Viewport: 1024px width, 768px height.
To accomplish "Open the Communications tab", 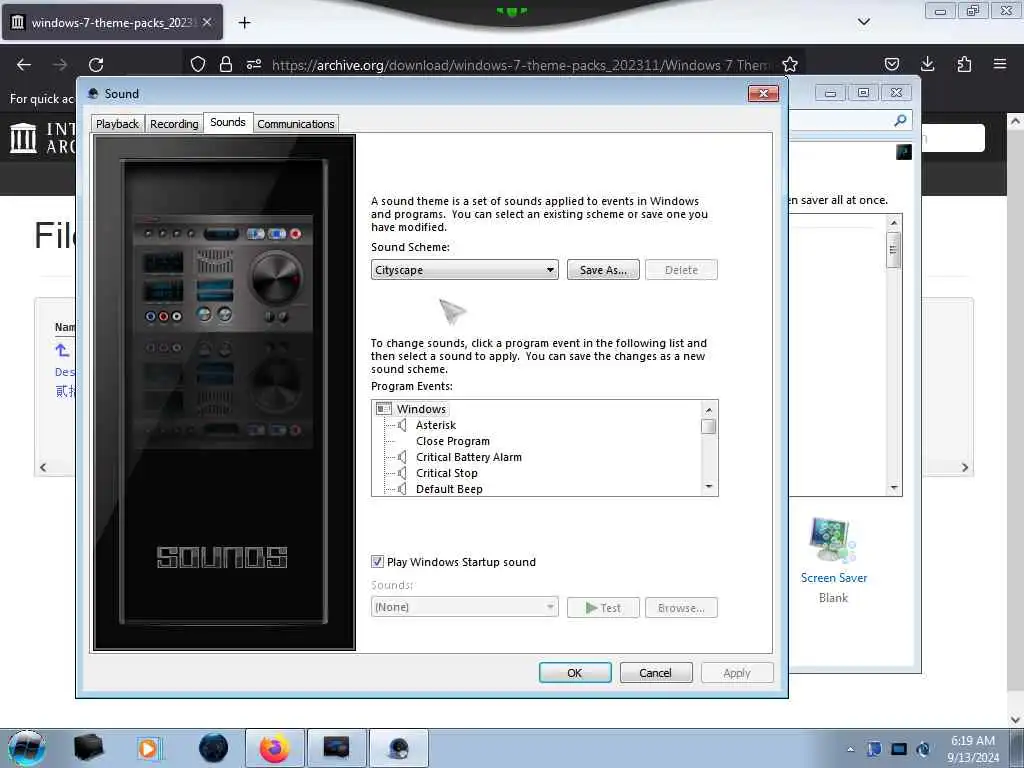I will pos(296,123).
